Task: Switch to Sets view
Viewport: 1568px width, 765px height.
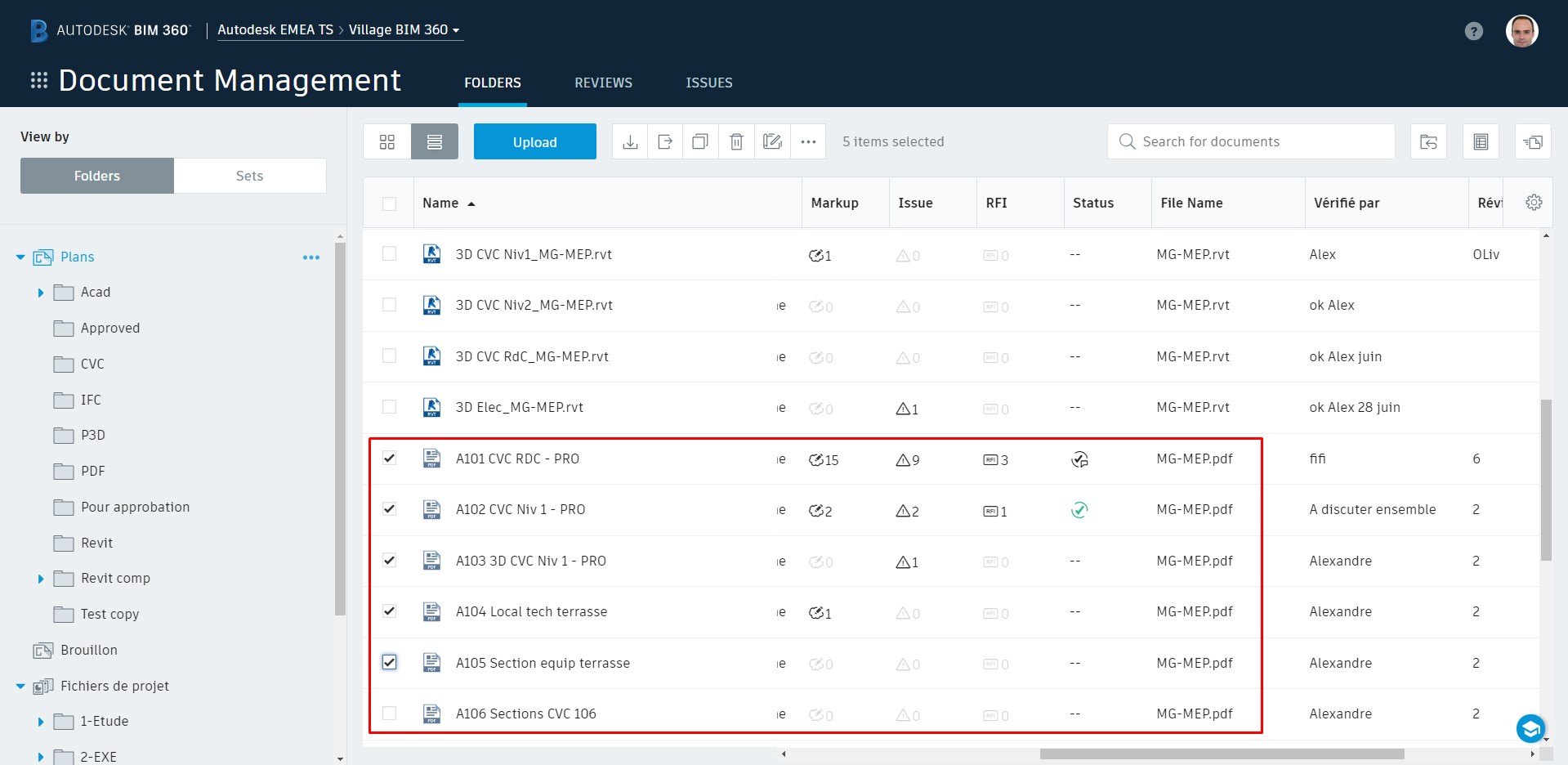Action: click(x=249, y=175)
